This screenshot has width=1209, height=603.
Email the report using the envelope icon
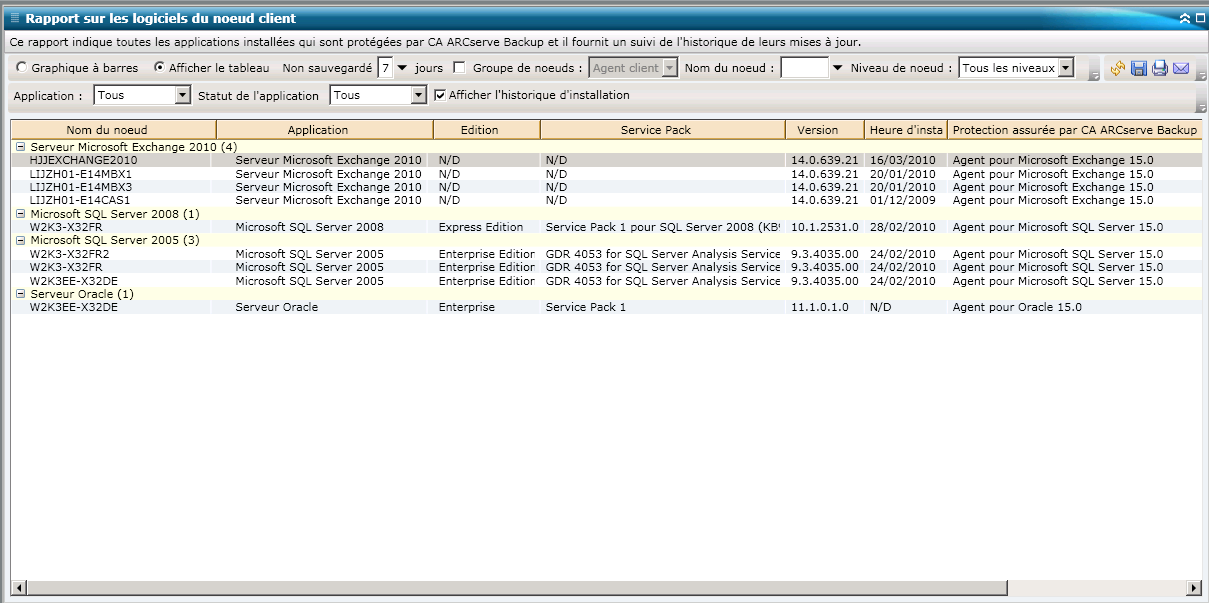pos(1179,68)
